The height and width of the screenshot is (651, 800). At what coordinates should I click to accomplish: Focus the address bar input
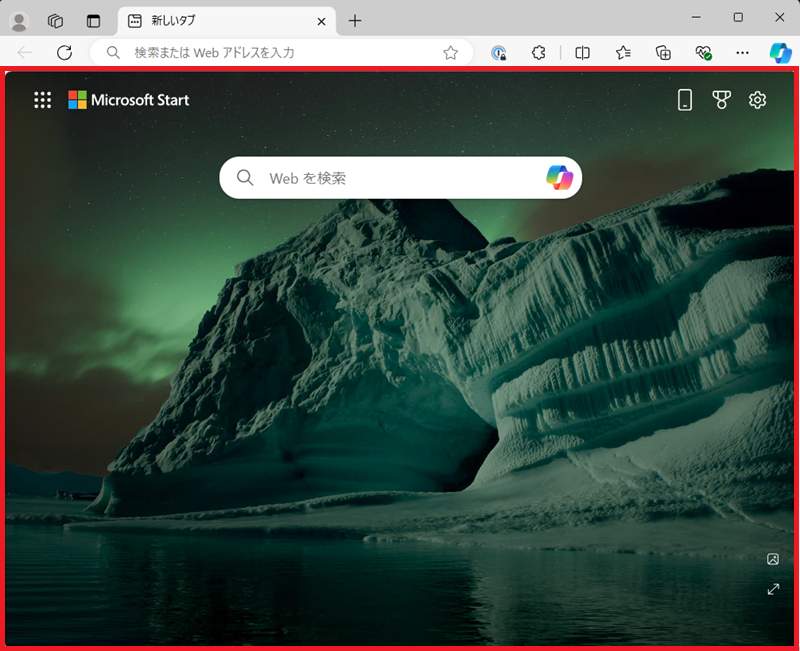[281, 53]
